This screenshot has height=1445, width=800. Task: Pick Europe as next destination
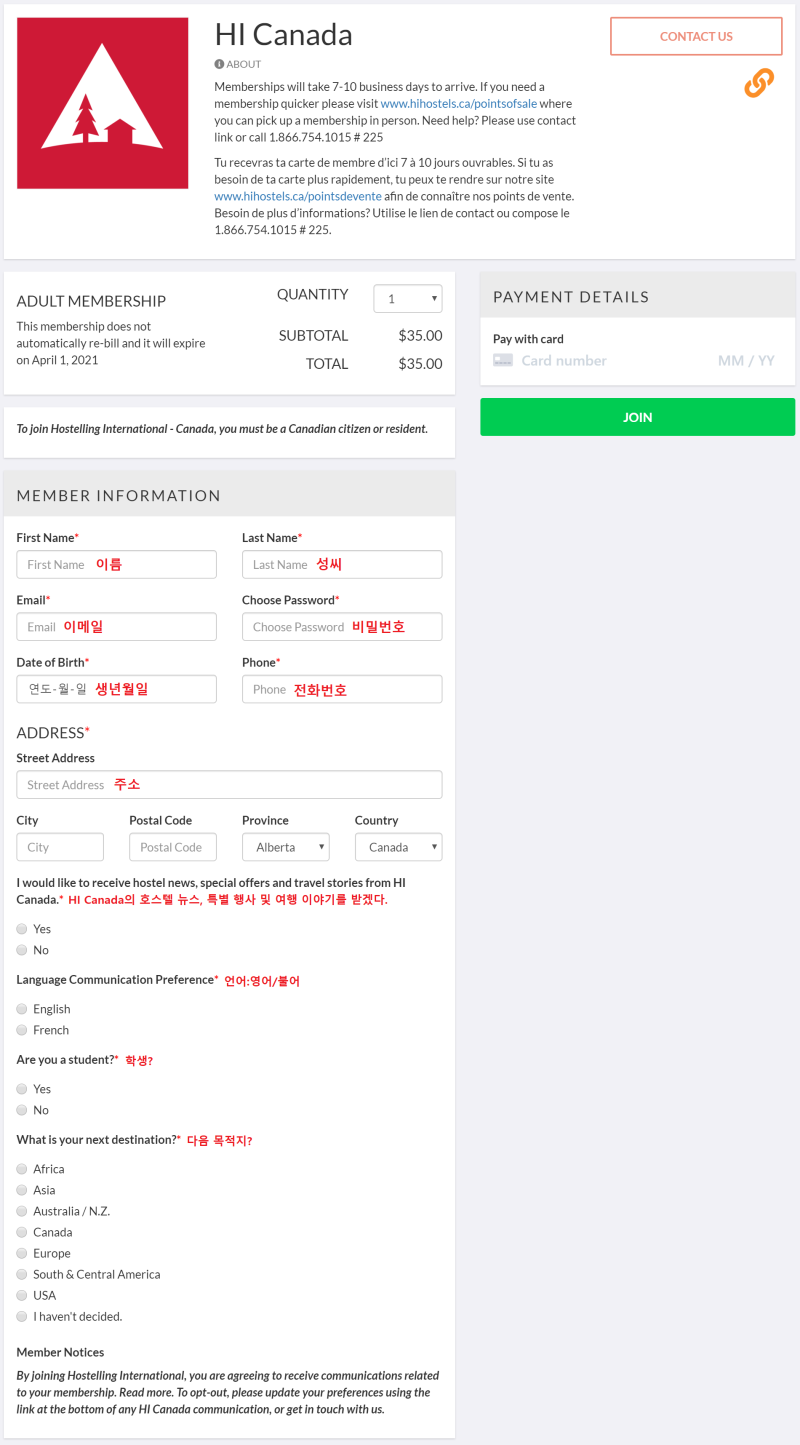pos(22,1253)
